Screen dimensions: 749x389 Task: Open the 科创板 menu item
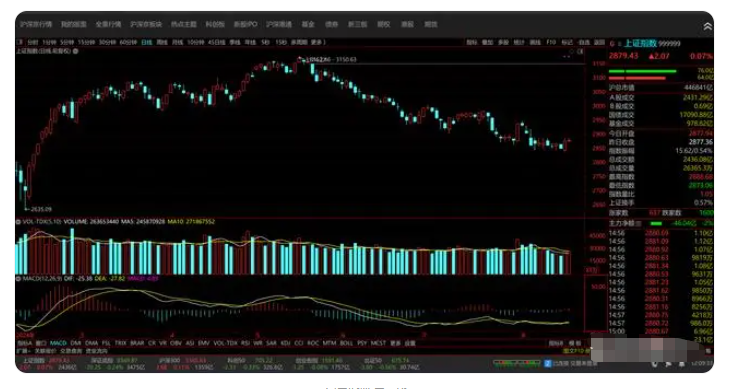(215, 24)
